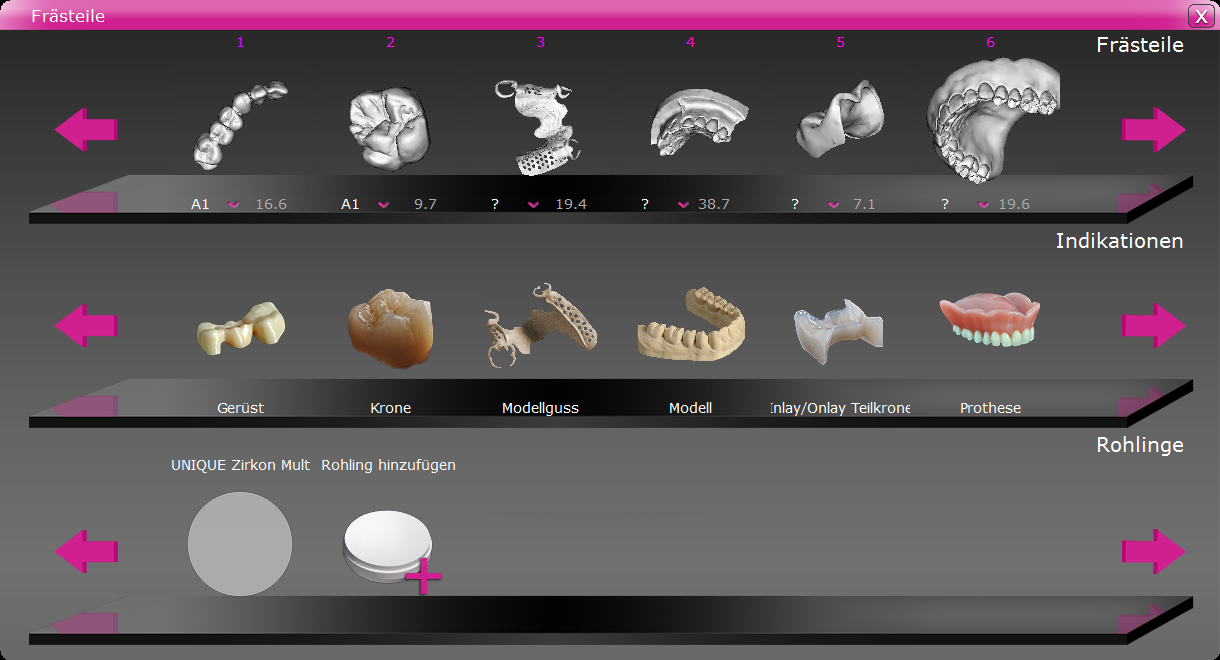Expand shade dropdown for milling part 6
This screenshot has height=660, width=1220.
click(x=984, y=205)
